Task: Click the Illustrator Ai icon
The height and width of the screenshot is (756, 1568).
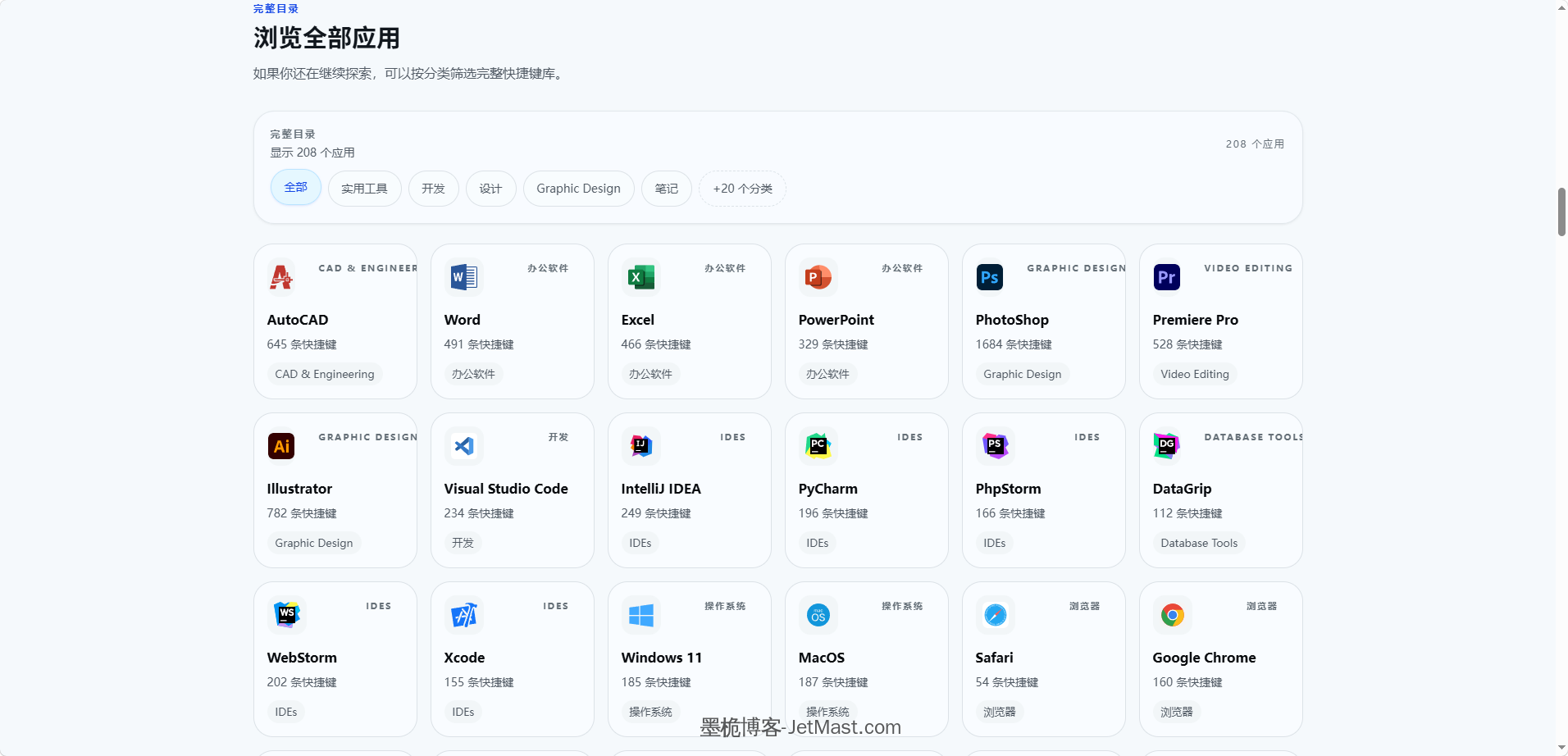Action: point(281,446)
